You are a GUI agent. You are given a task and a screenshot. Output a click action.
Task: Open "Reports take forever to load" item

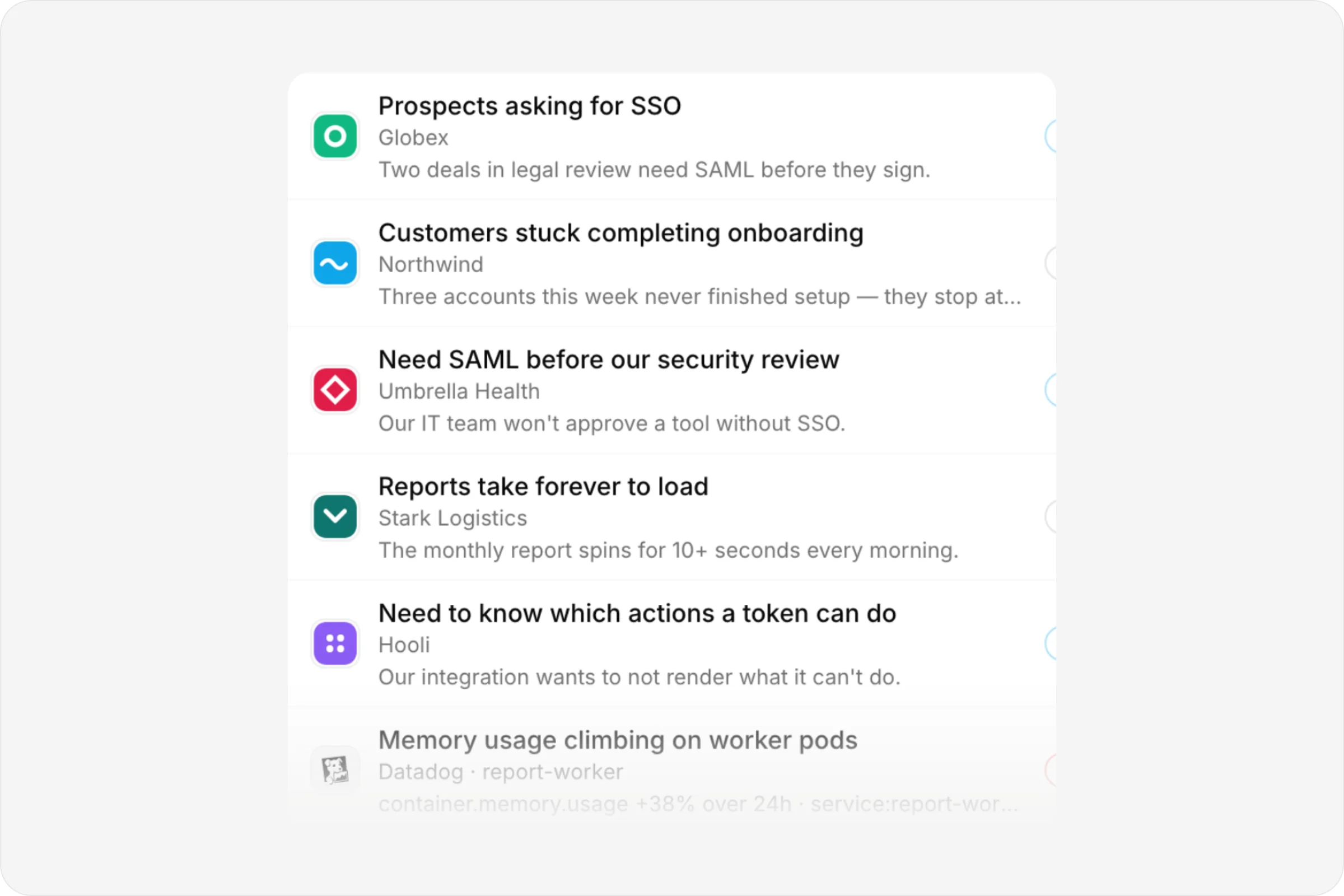pyautogui.click(x=672, y=517)
